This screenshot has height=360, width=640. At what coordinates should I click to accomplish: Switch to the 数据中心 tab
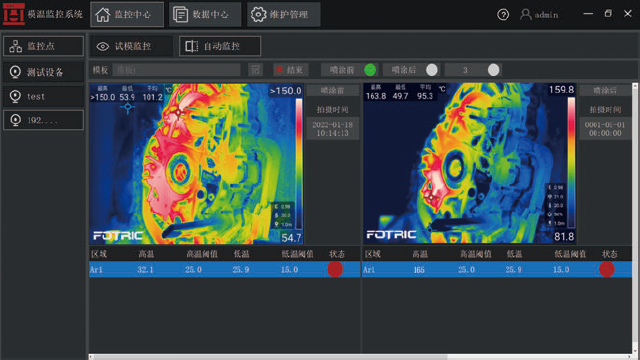point(205,14)
